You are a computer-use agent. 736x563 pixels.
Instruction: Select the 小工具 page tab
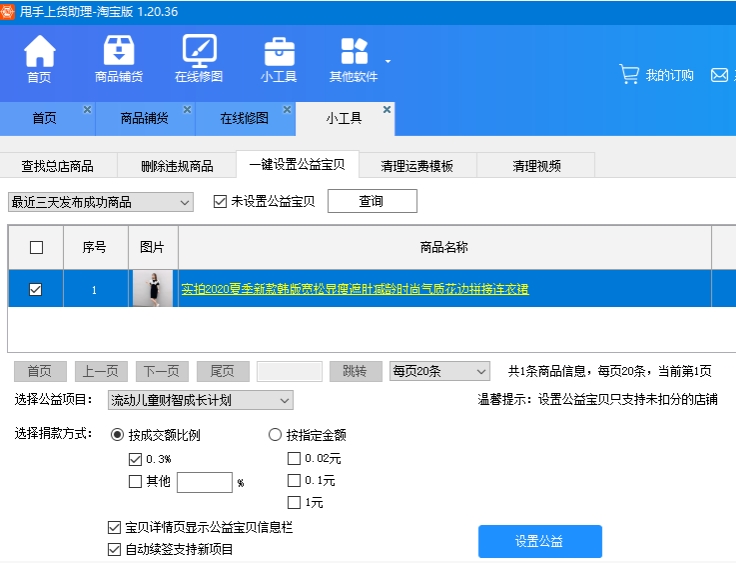pyautogui.click(x=345, y=118)
